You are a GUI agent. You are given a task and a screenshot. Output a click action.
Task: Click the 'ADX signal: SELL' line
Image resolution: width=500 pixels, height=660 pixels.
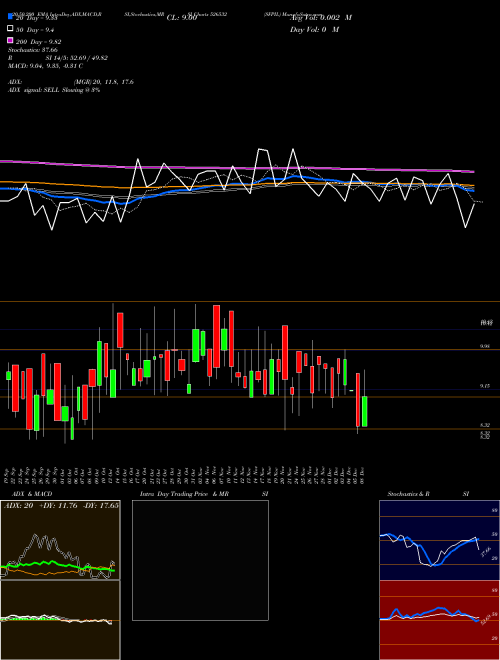click(54, 90)
